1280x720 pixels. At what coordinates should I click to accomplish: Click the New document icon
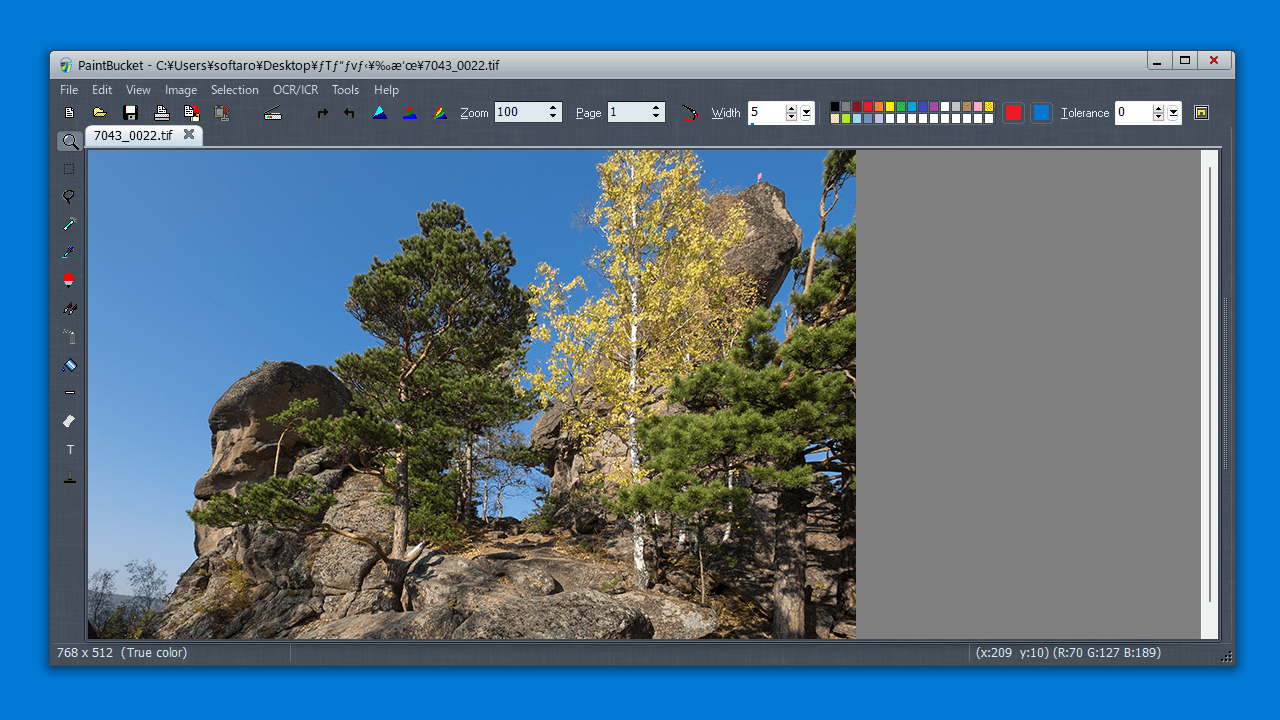tap(69, 113)
